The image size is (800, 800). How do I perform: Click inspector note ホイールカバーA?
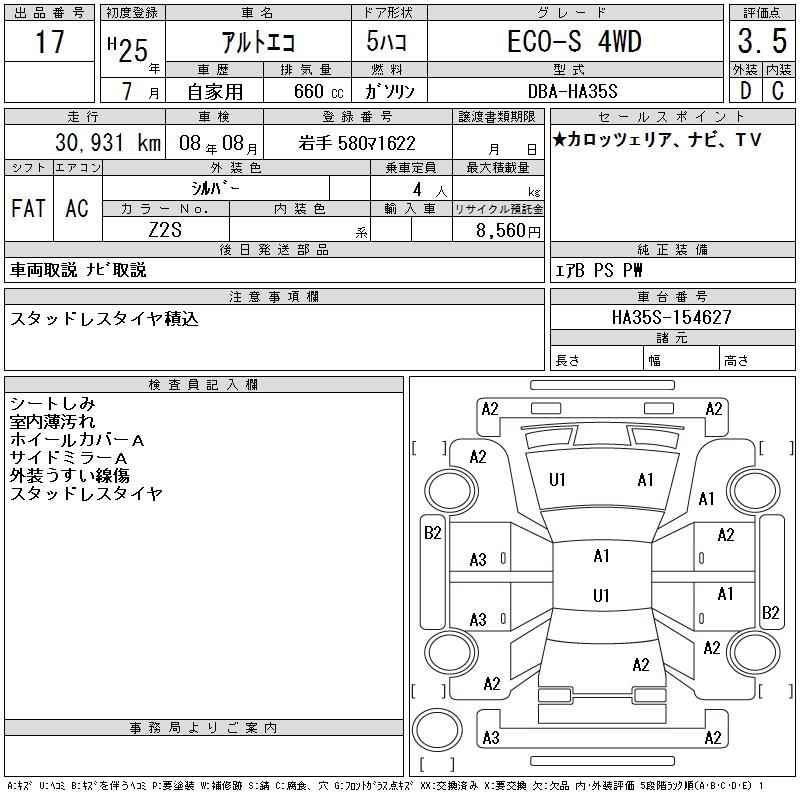tap(77, 439)
